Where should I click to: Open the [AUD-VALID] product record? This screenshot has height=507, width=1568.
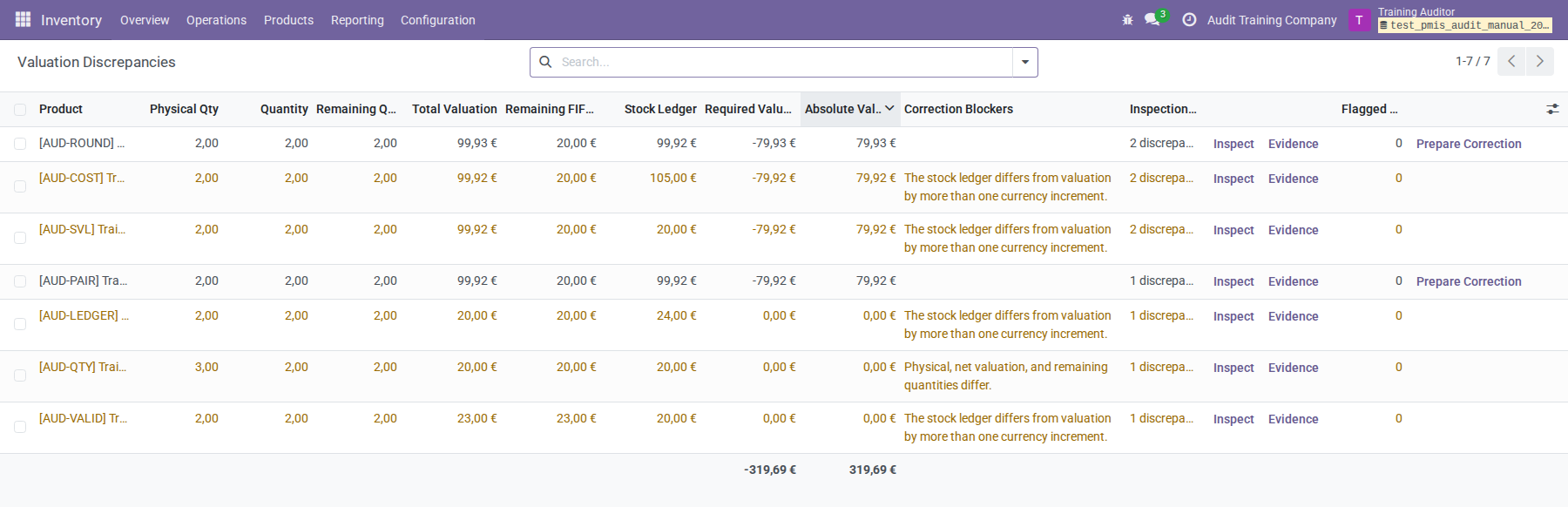pyautogui.click(x=83, y=418)
